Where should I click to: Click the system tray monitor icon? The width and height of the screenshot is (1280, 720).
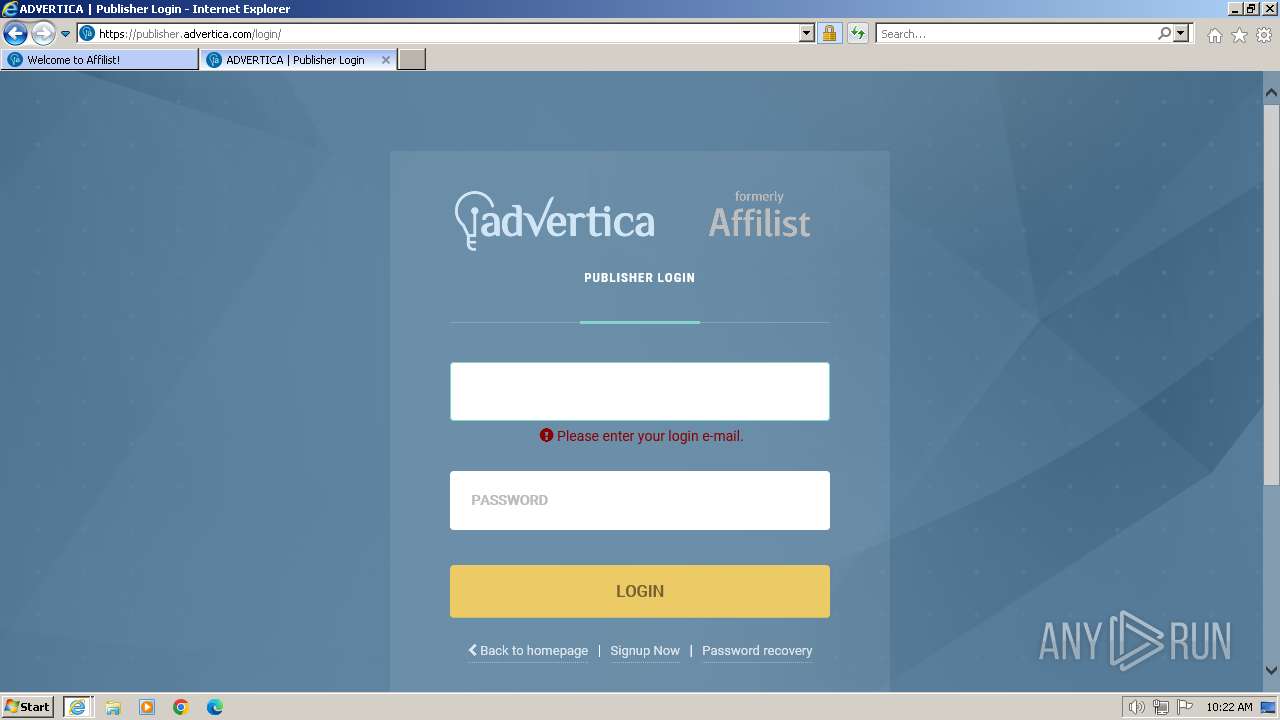click(1268, 707)
